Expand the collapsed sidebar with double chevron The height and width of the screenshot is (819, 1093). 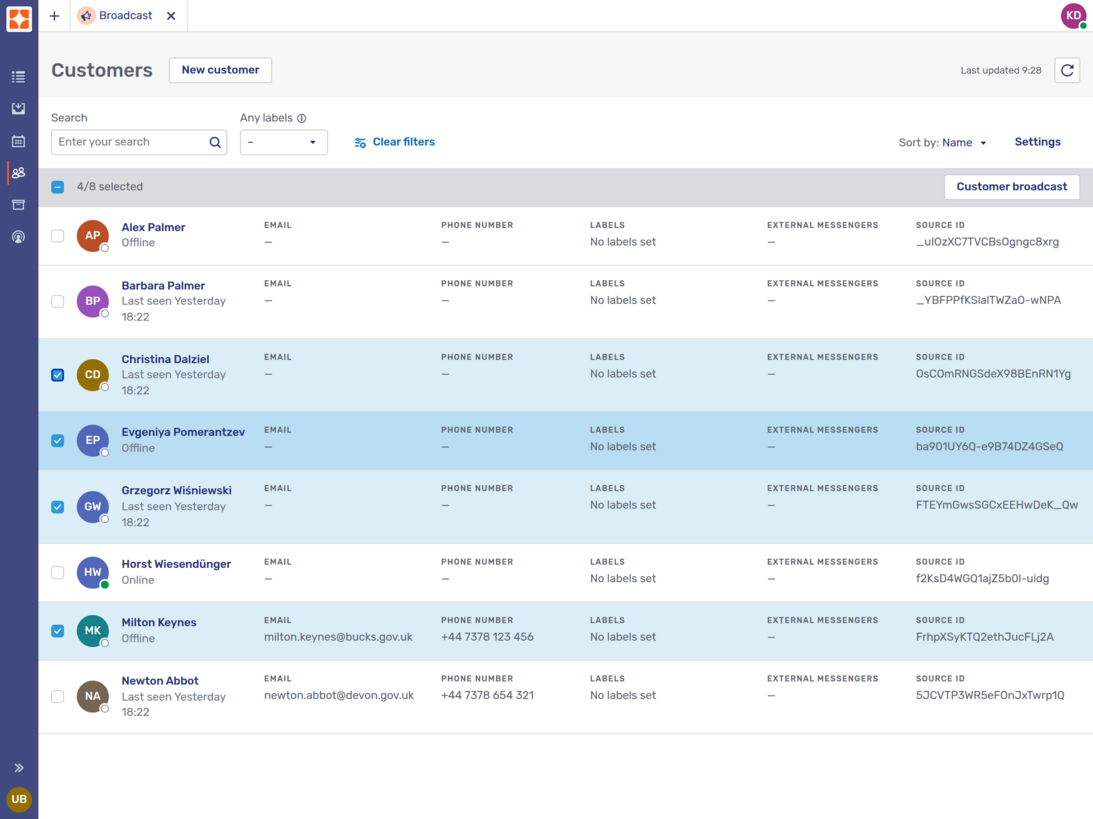(18, 767)
